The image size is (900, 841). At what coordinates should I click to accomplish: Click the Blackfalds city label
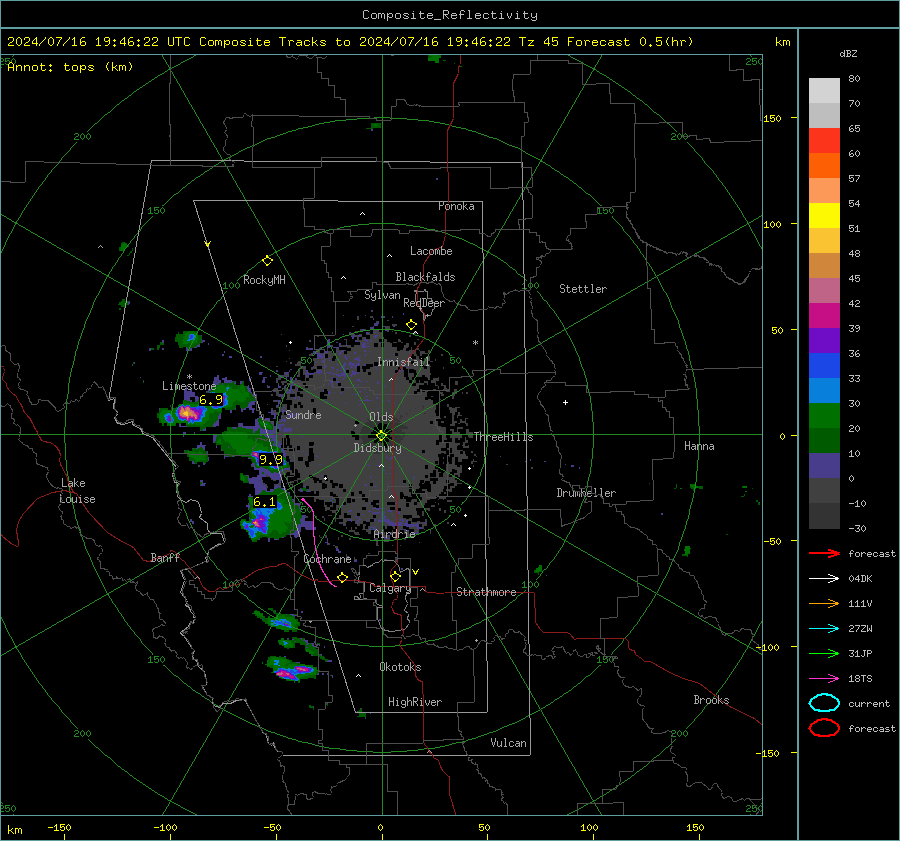(425, 277)
